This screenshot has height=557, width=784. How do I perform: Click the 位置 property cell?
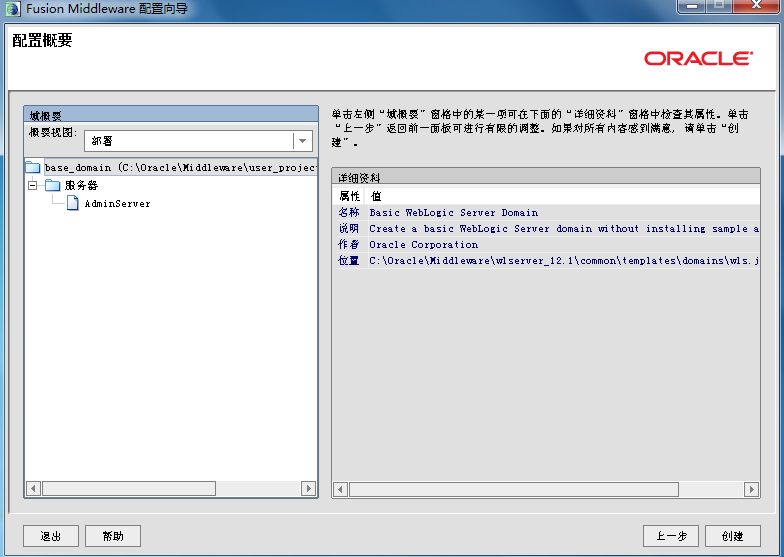[x=349, y=260]
